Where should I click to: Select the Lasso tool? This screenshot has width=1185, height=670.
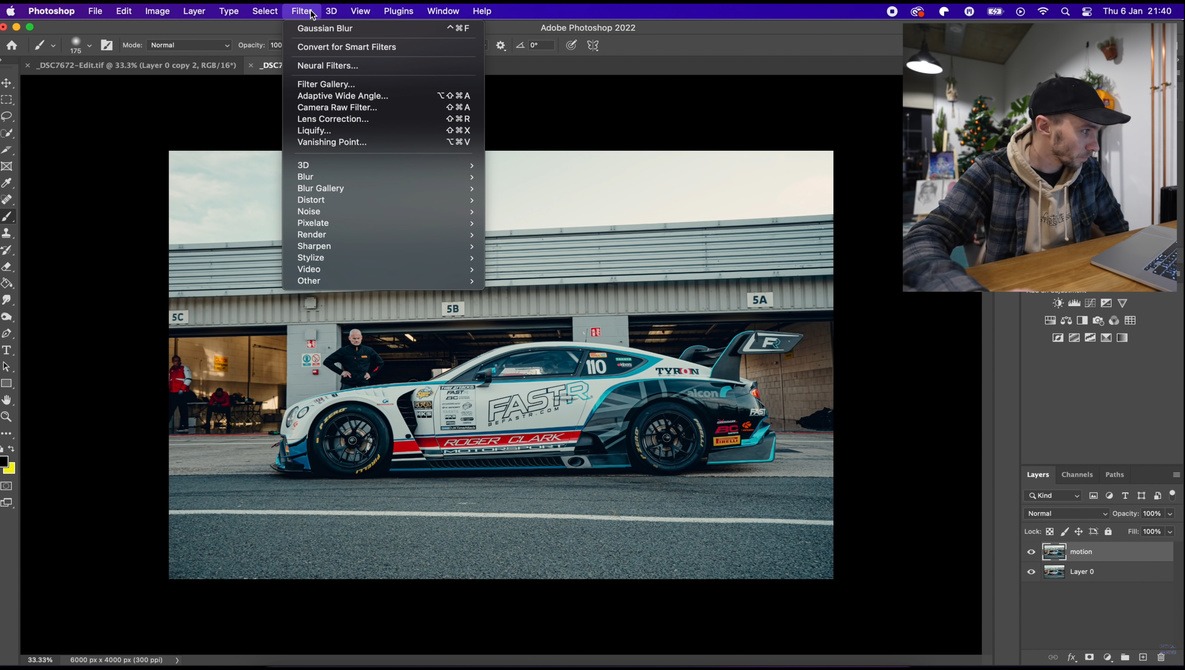tap(7, 116)
